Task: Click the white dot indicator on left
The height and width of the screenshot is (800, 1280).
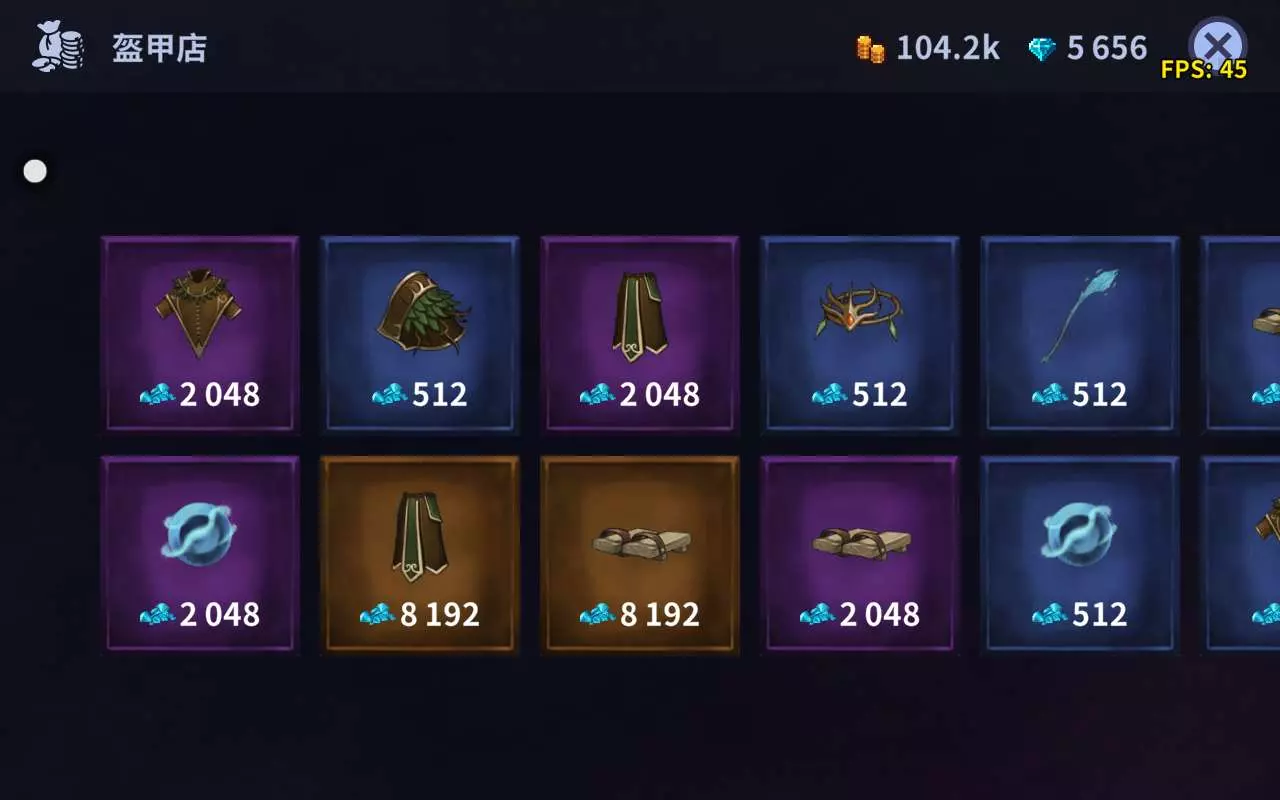Action: click(35, 171)
